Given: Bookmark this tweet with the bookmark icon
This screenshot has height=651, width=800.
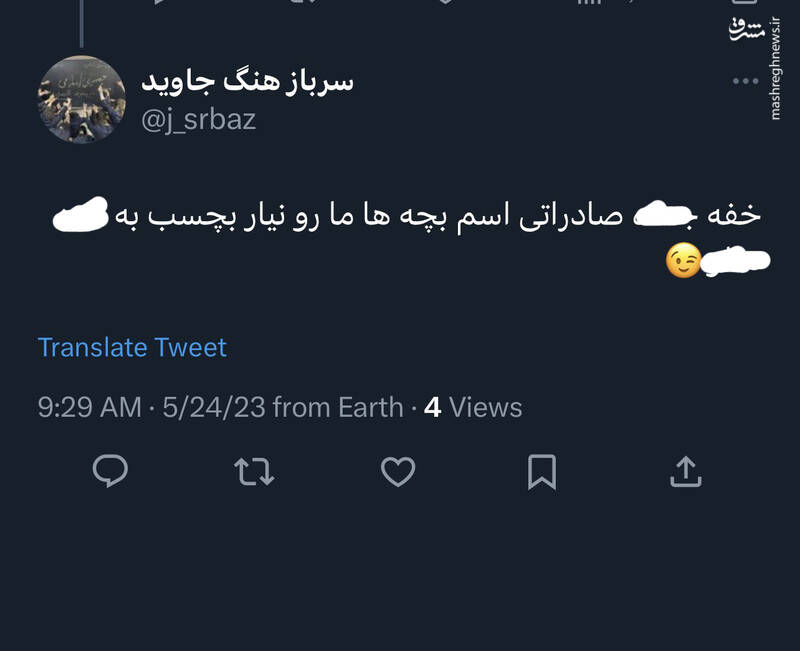Looking at the screenshot, I should tap(541, 471).
